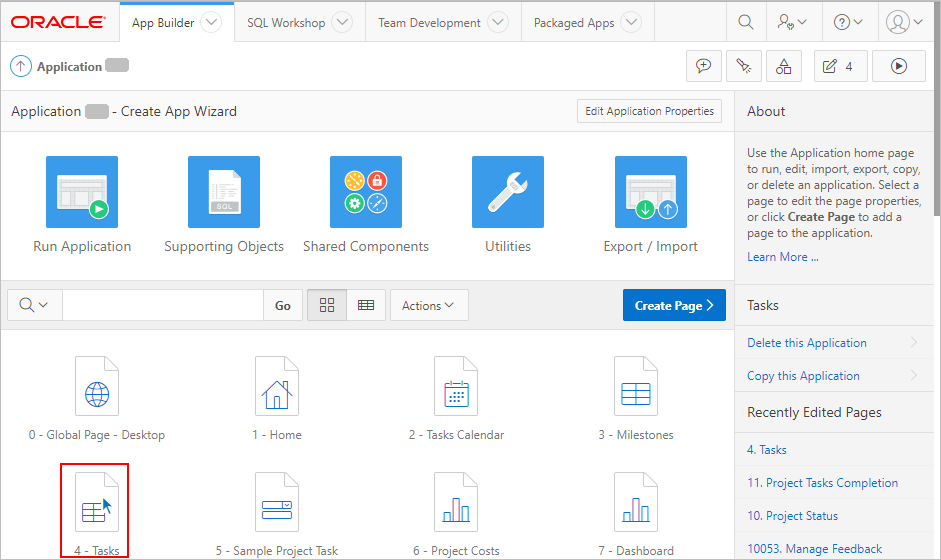The height and width of the screenshot is (560, 941).
Task: Open the account profile menu
Action: (x=904, y=22)
